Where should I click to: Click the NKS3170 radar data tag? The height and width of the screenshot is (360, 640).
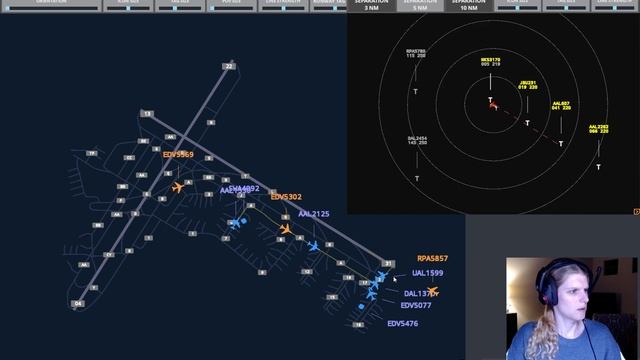[x=490, y=62]
